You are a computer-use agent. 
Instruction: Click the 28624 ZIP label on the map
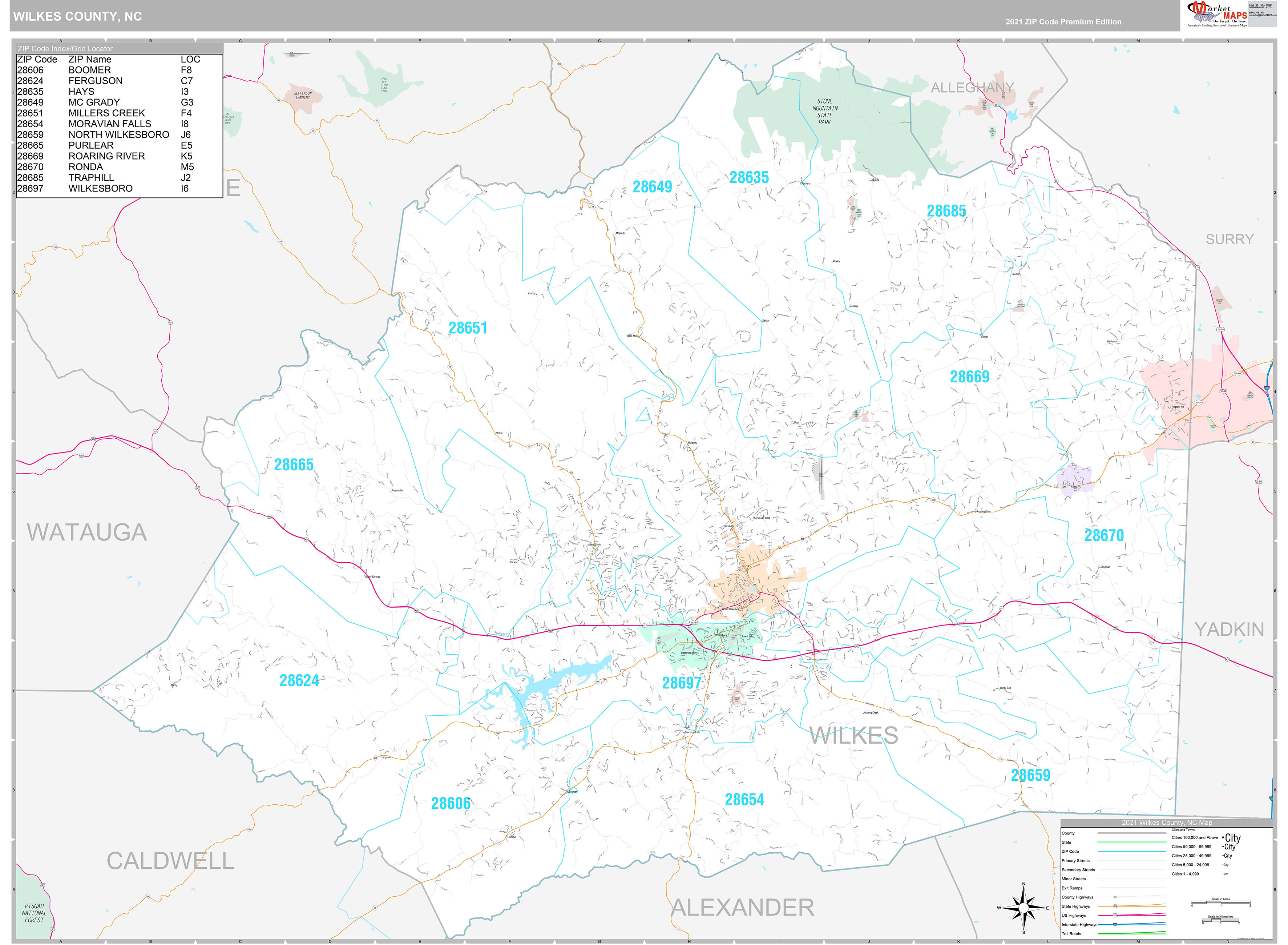pyautogui.click(x=299, y=681)
